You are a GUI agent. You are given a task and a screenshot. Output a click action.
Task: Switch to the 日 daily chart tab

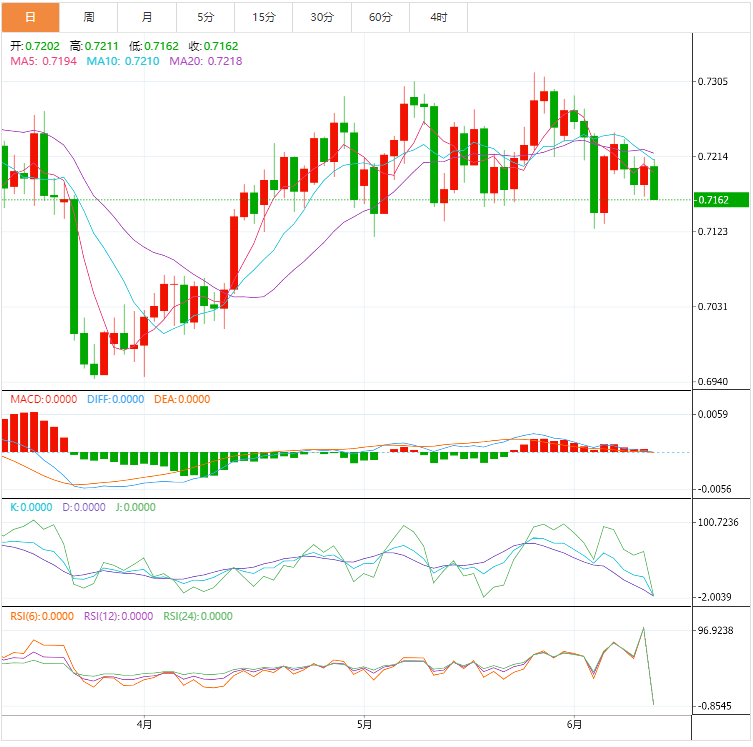[x=30, y=17]
